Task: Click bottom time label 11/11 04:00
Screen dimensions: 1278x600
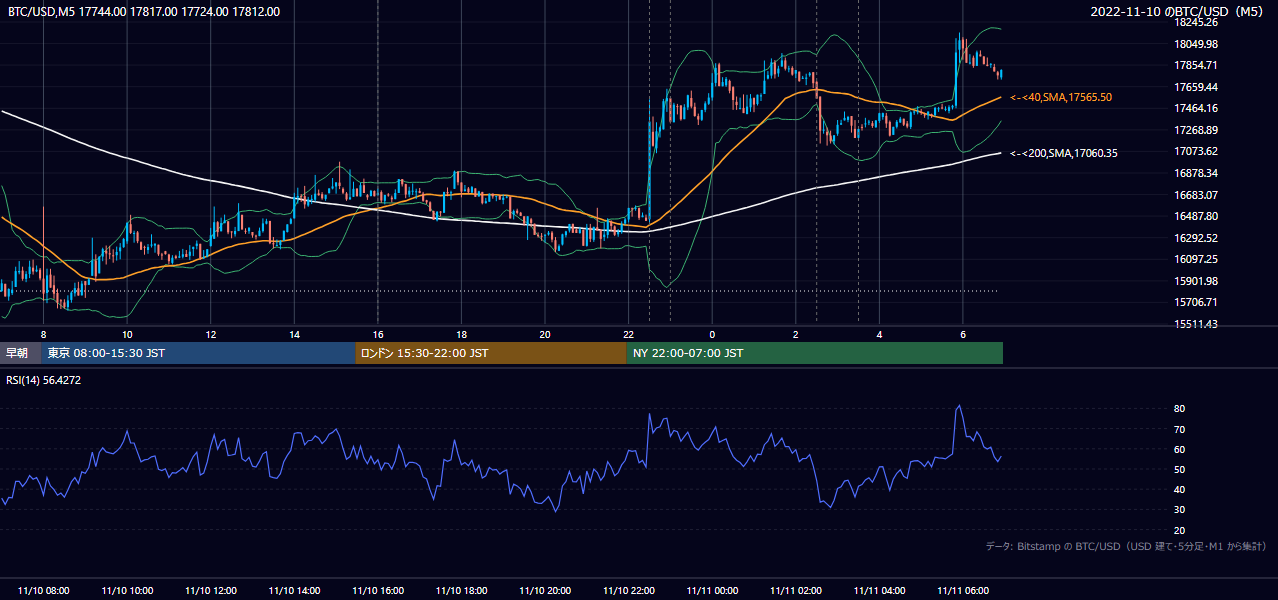Action: tap(879, 591)
